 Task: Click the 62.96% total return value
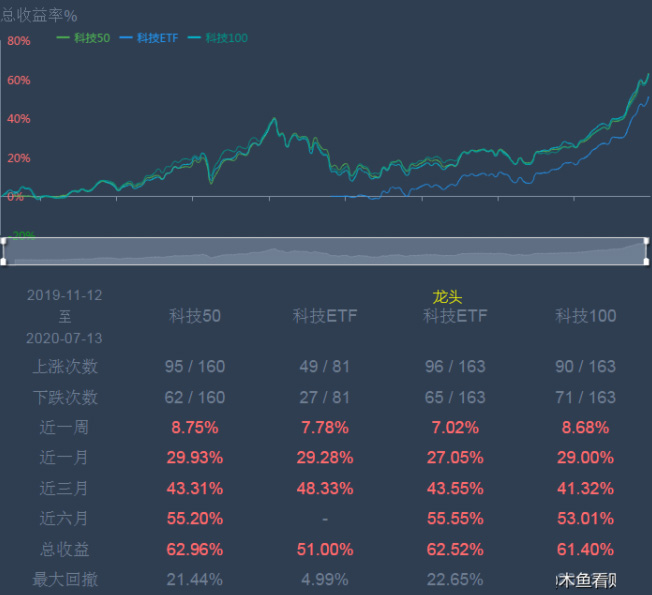(x=194, y=549)
